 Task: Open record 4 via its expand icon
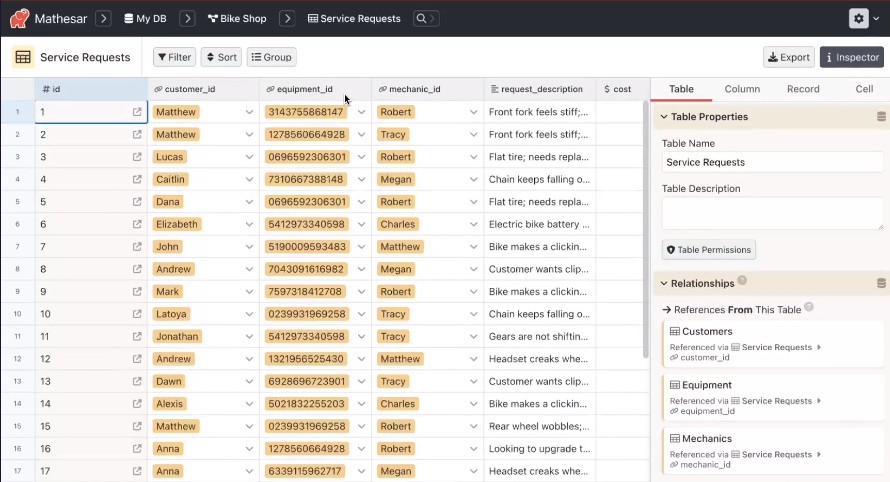tap(137, 179)
